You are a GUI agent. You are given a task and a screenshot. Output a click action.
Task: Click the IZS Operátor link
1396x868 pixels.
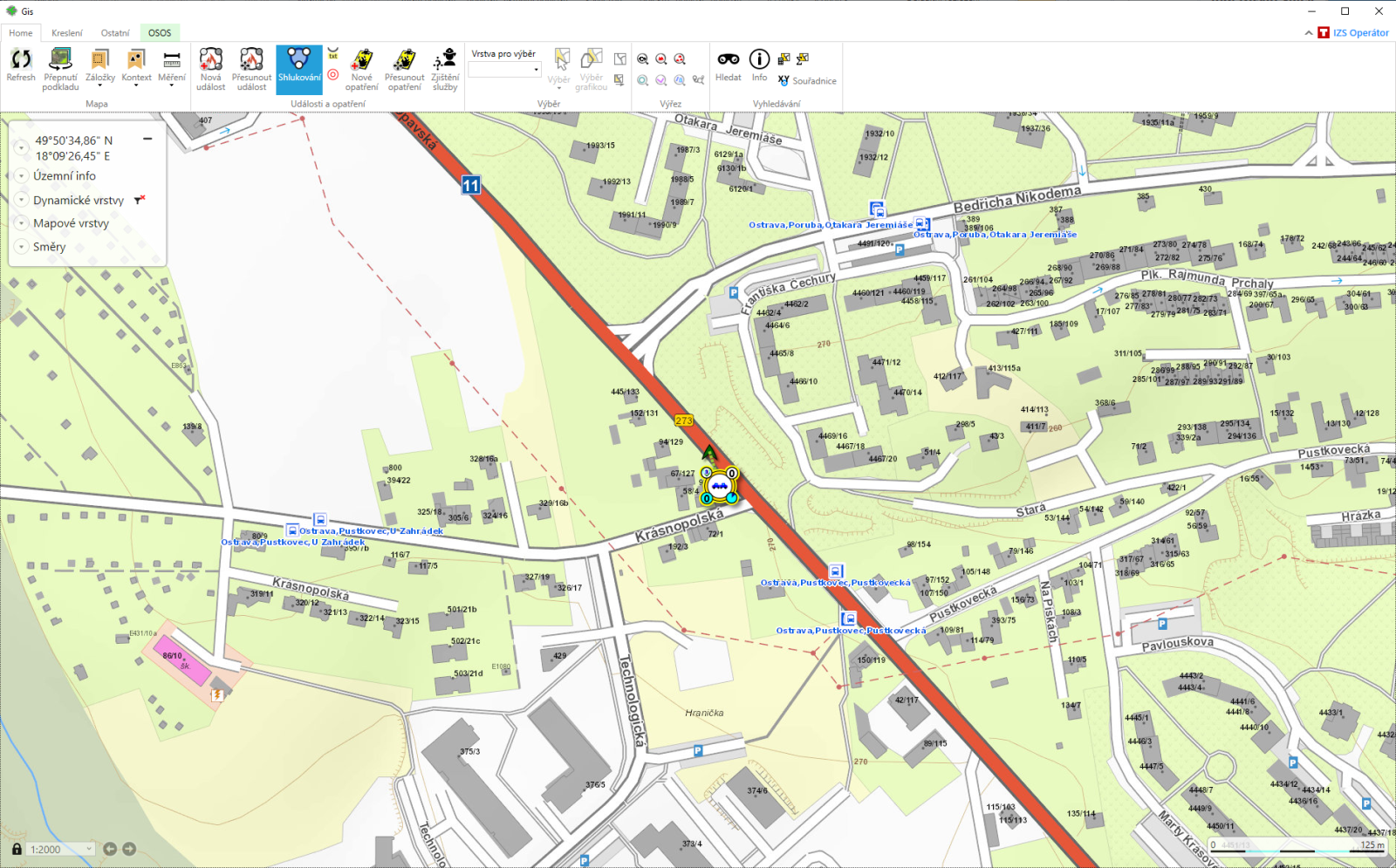coord(1360,33)
